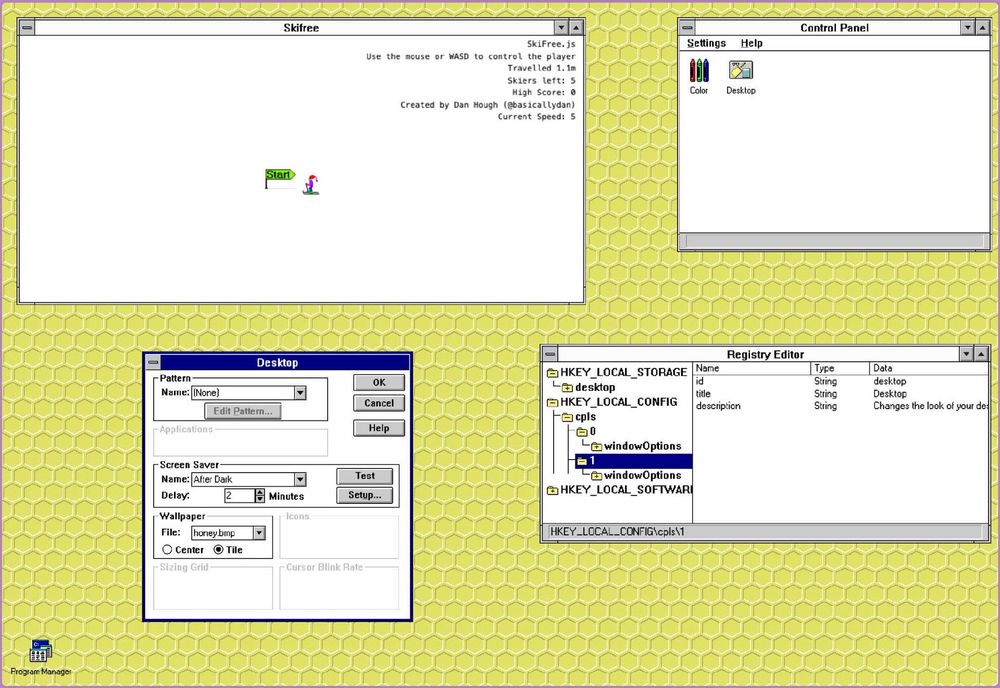The width and height of the screenshot is (1000, 688).
Task: Open the Screen Saver Name dropdown
Action: click(x=300, y=479)
